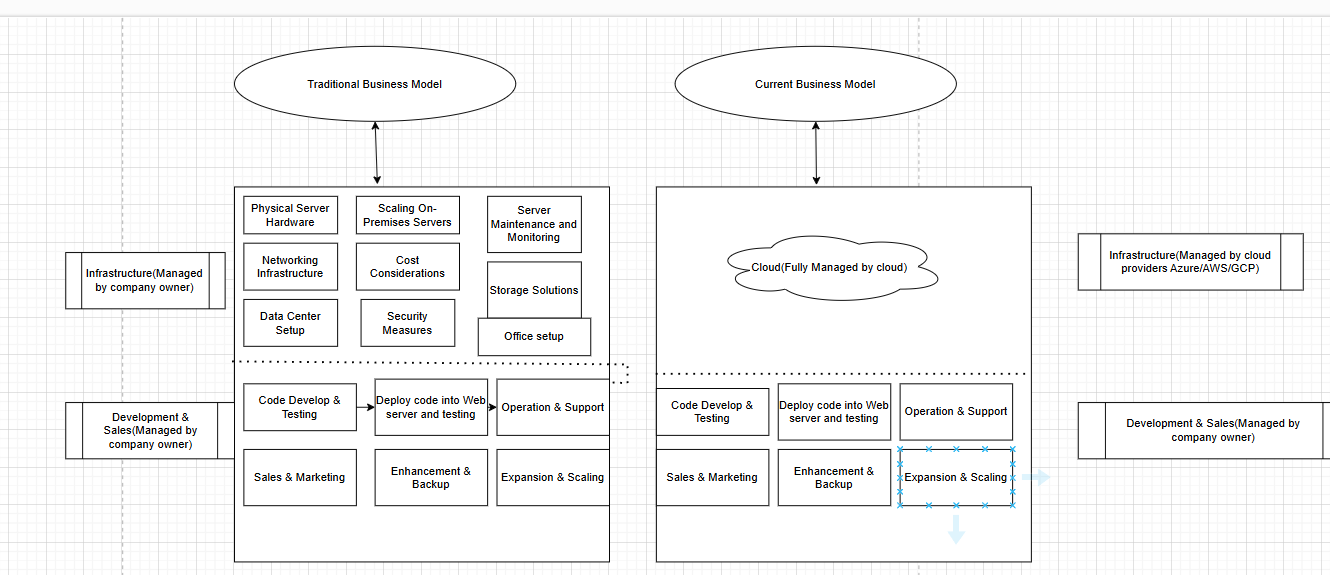This screenshot has width=1330, height=575.
Task: Select Development & Sales box beside Current model
Action: (x=1204, y=431)
